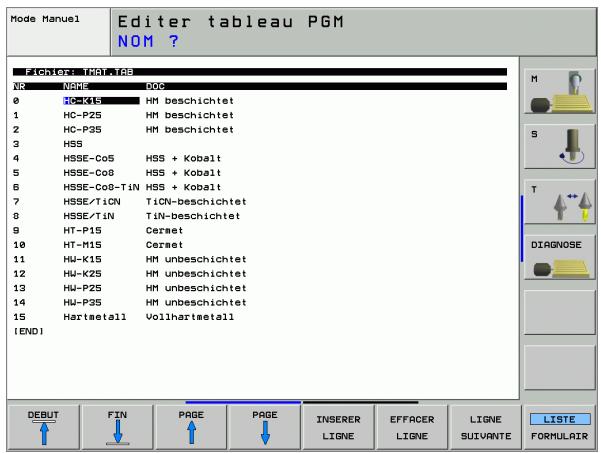Click the NOM ? prompt line

click(x=148, y=41)
